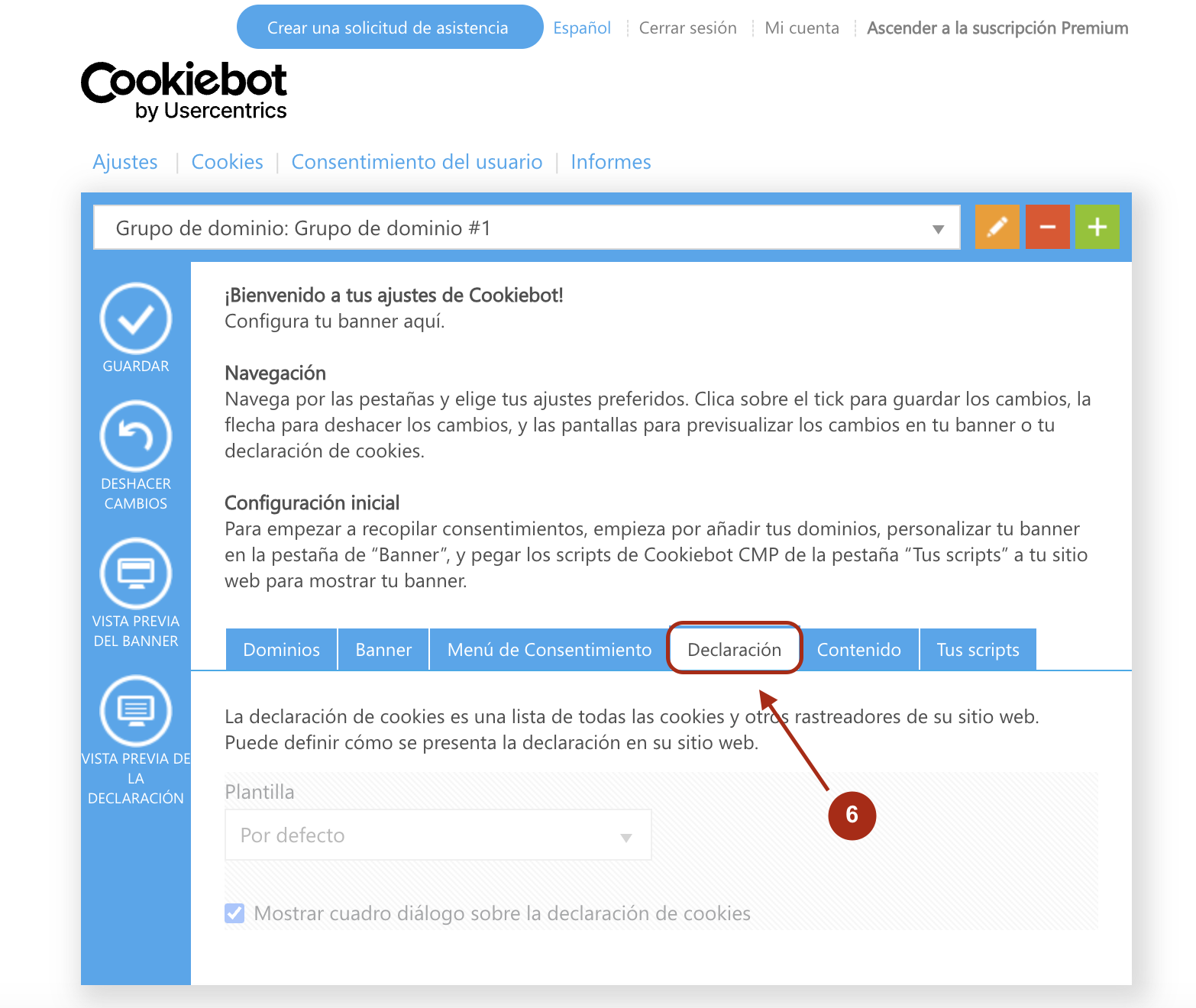The image size is (1196, 1008).
Task: Switch to the Tus scripts tab
Action: pyautogui.click(x=978, y=650)
